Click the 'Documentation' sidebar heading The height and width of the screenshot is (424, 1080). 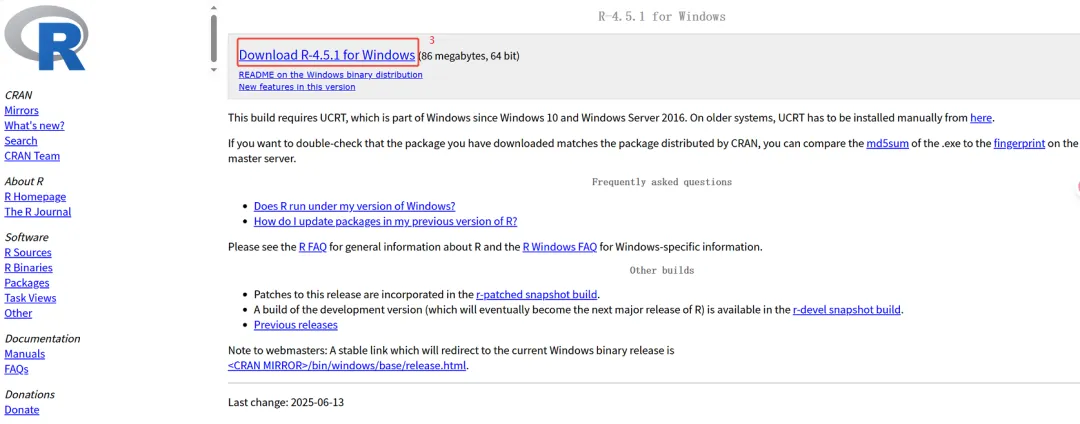pyautogui.click(x=42, y=339)
